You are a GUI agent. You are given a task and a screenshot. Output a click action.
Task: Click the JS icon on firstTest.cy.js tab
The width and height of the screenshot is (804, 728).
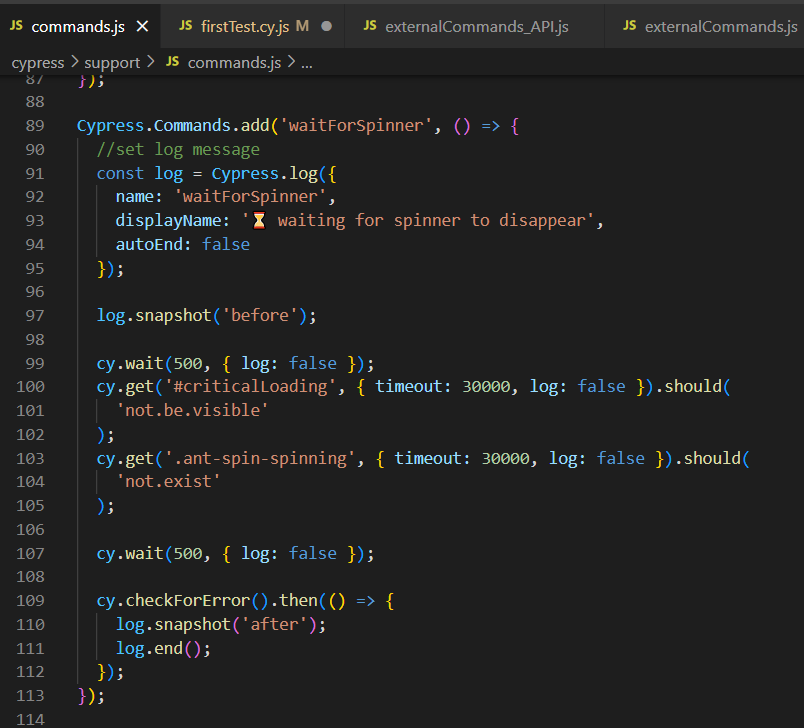click(186, 27)
